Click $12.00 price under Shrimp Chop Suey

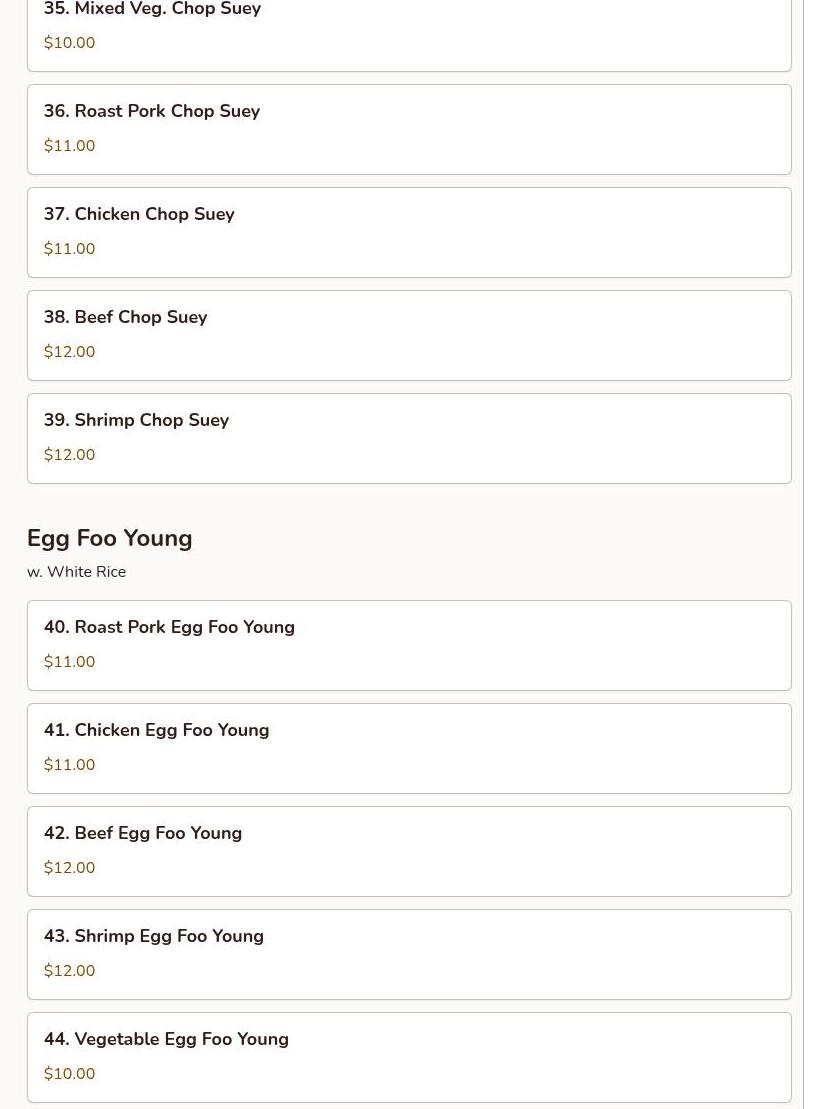click(70, 455)
